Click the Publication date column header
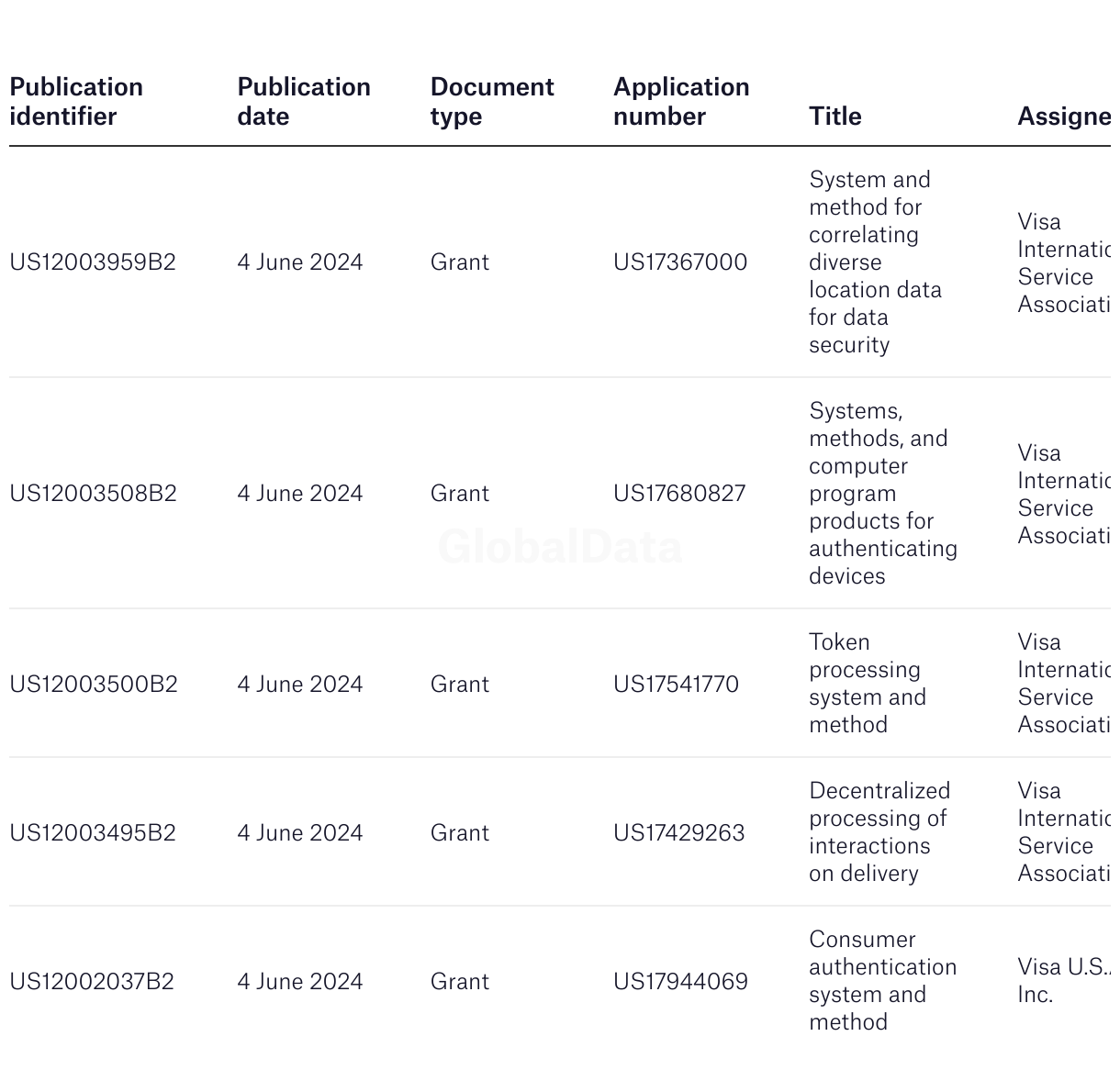This screenshot has height=1092, width=1120. coord(304,102)
